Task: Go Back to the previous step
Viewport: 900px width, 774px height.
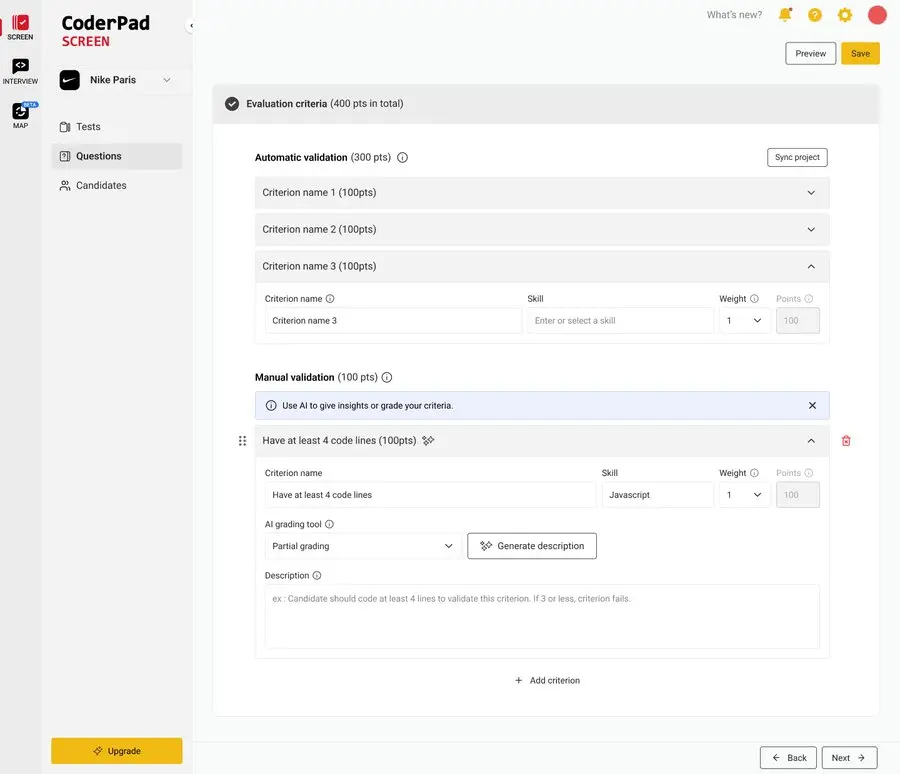Action: 788,758
